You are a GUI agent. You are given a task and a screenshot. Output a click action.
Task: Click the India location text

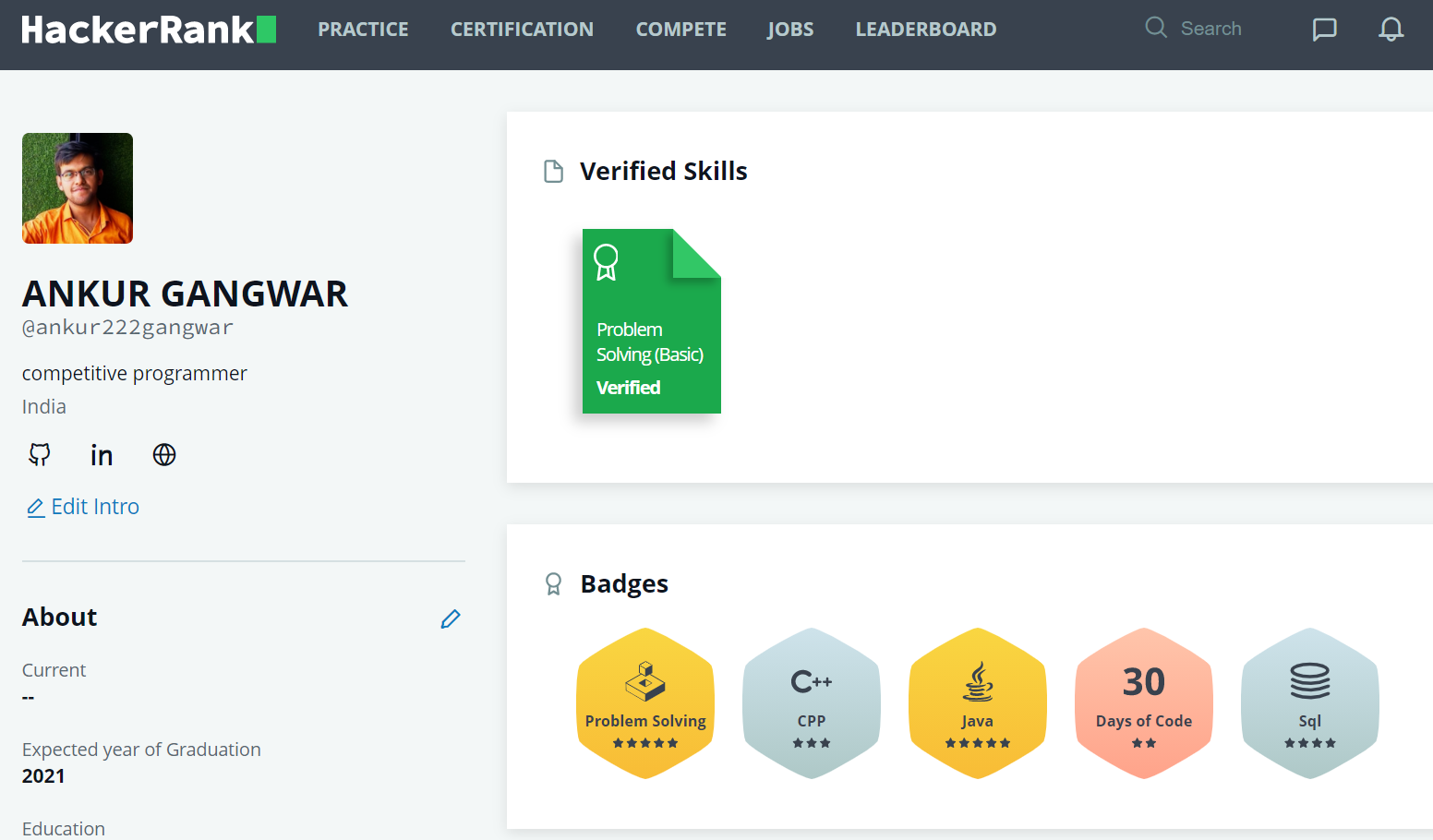click(44, 407)
